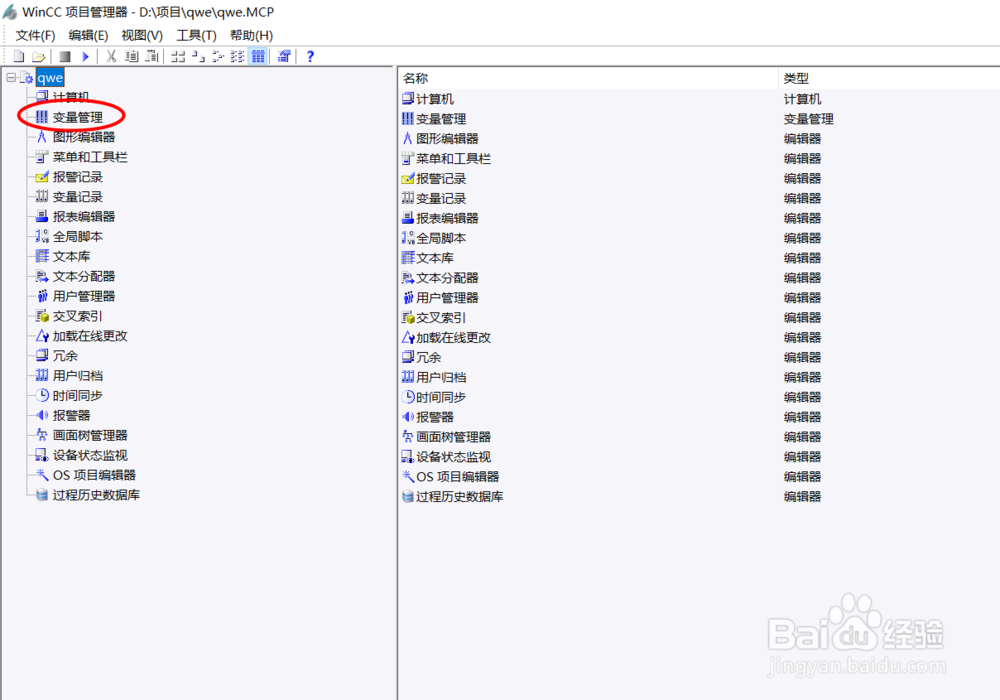The width and height of the screenshot is (1000, 700).
Task: Click the Activate runtime play icon
Action: (x=85, y=56)
